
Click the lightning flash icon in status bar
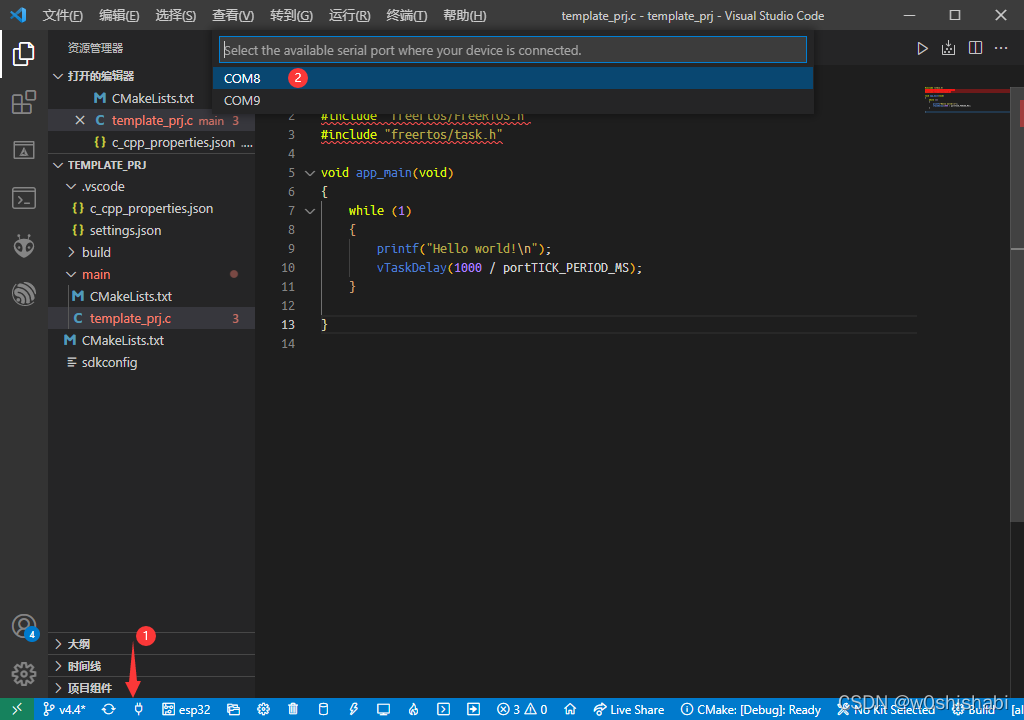coord(353,709)
